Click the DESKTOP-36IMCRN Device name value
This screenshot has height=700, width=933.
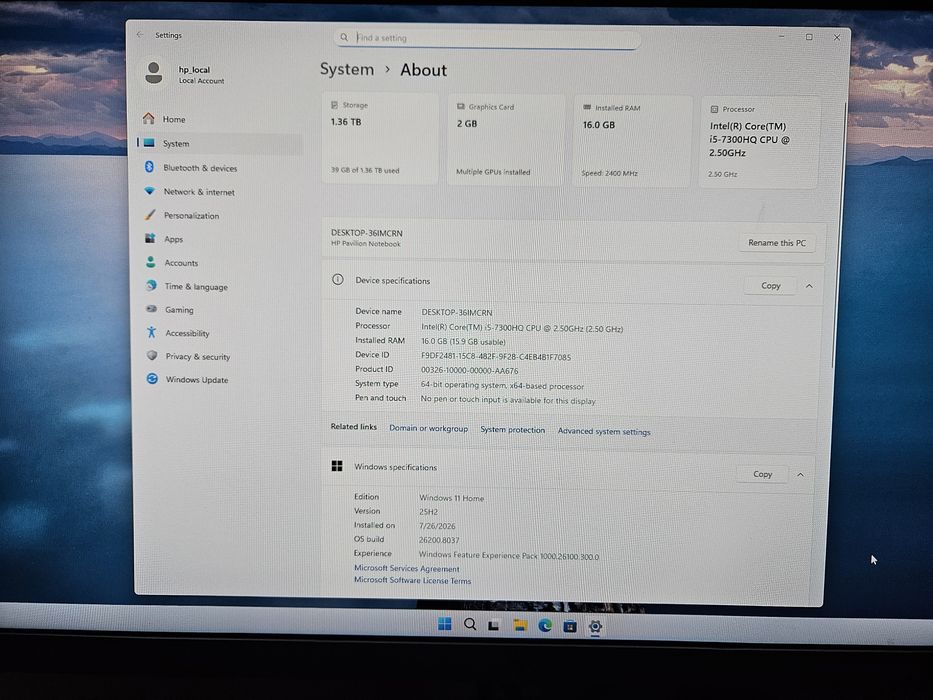point(456,312)
